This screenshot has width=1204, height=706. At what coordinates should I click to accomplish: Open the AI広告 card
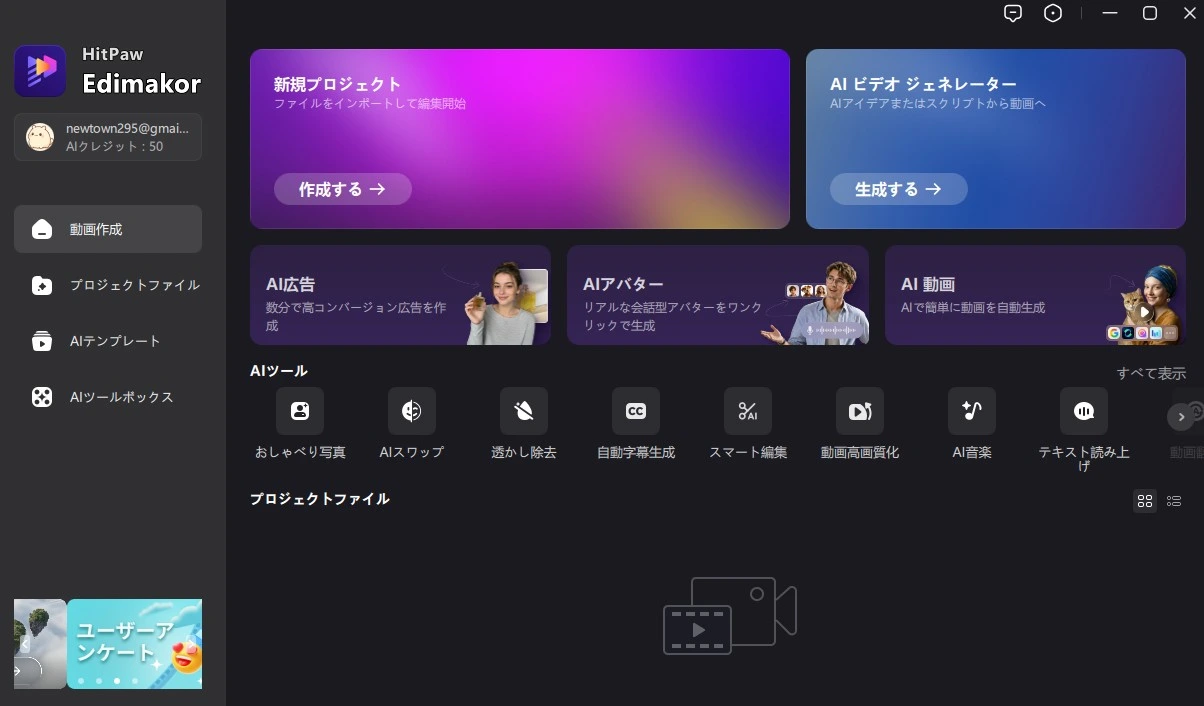(400, 295)
